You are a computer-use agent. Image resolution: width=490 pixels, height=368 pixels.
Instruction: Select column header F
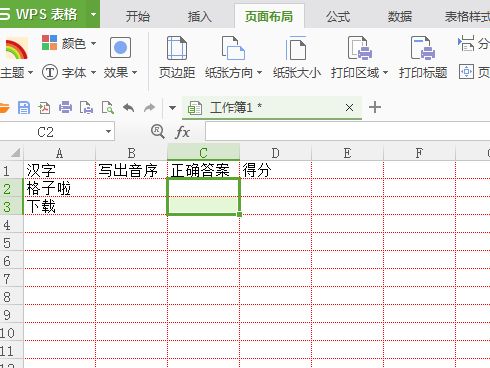(x=419, y=152)
